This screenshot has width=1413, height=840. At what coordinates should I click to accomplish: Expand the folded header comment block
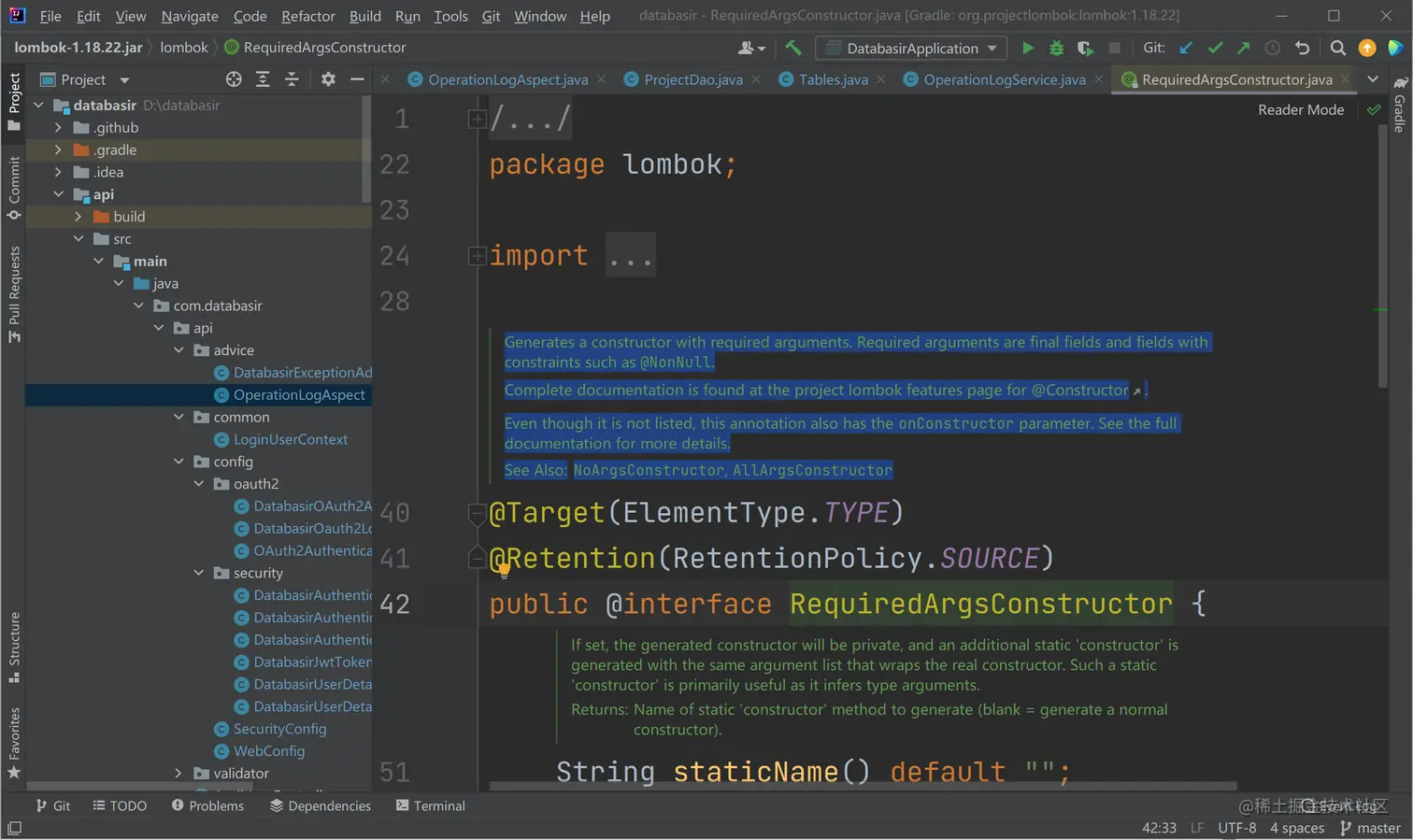[x=477, y=119]
